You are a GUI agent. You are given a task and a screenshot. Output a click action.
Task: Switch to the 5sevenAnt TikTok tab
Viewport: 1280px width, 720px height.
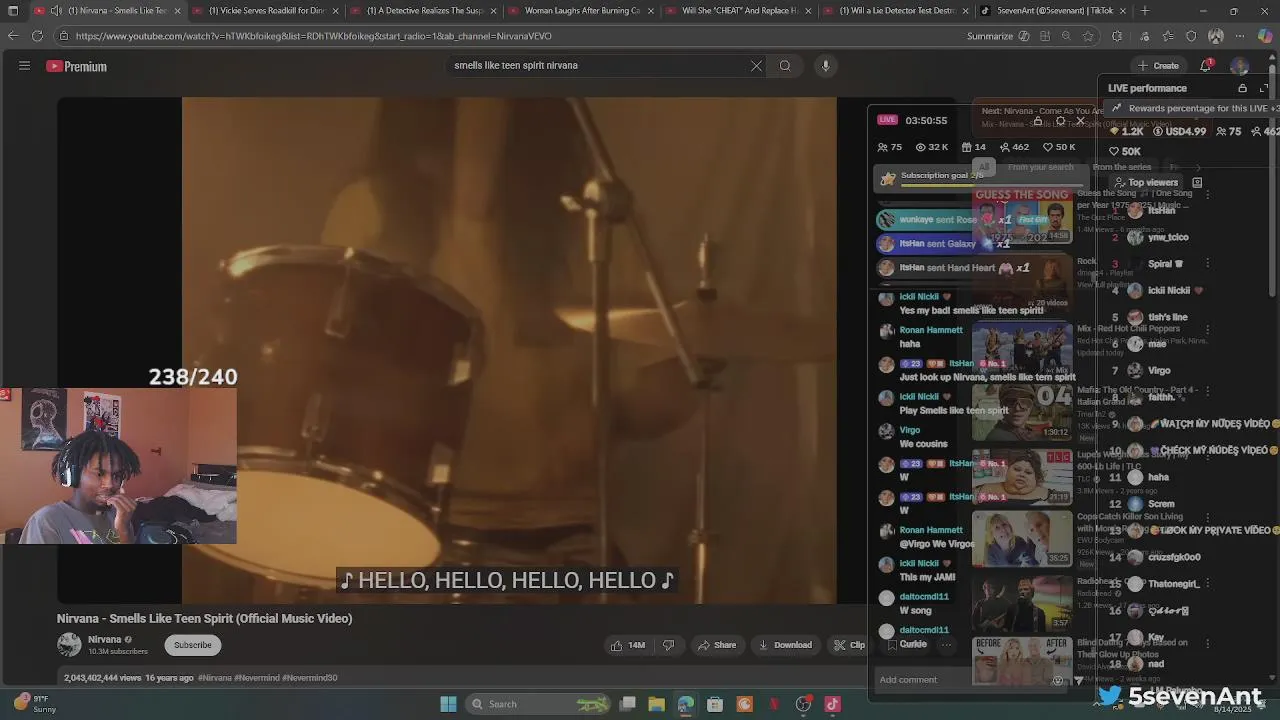tap(1054, 11)
